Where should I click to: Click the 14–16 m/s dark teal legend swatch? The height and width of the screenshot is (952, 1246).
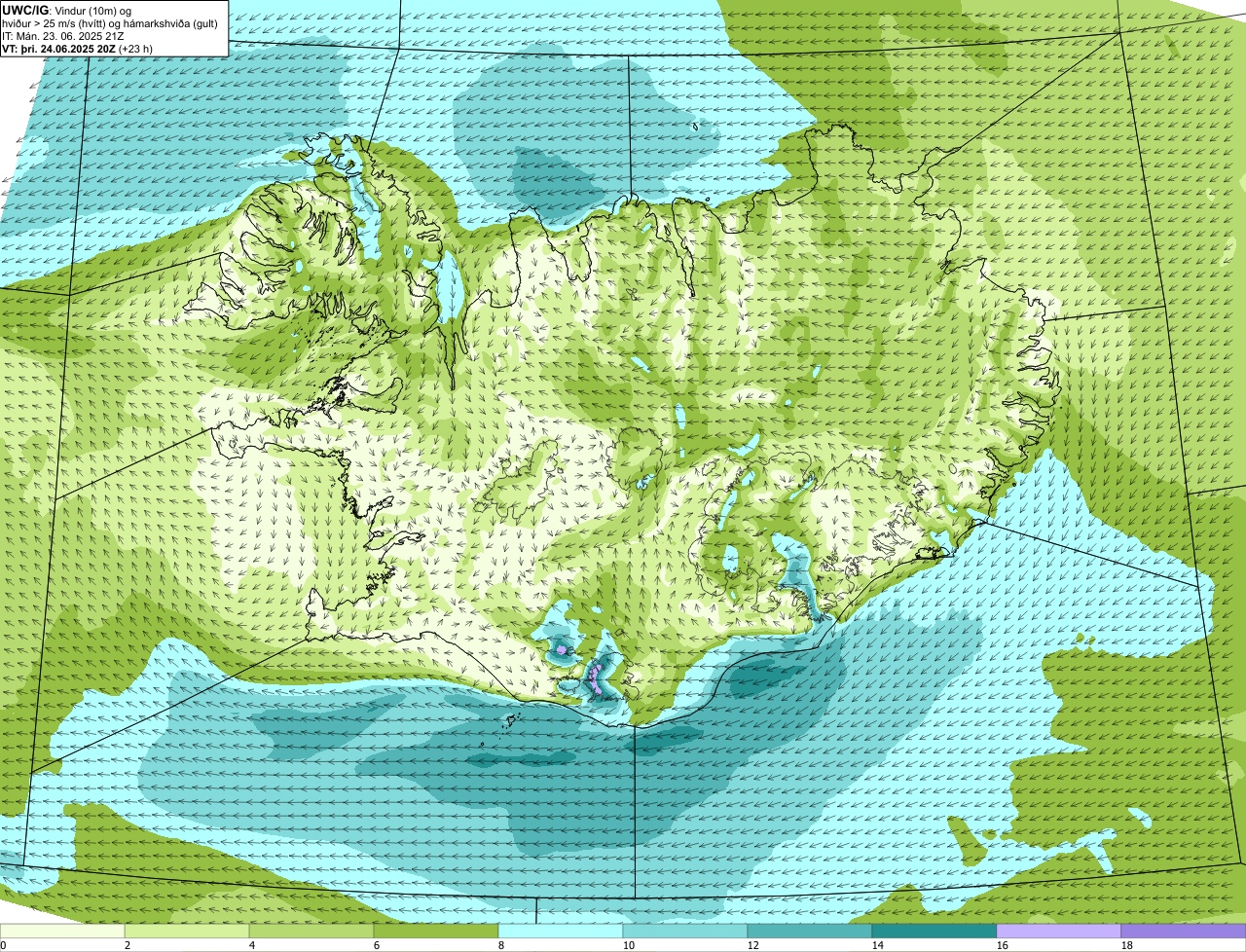pos(934,931)
